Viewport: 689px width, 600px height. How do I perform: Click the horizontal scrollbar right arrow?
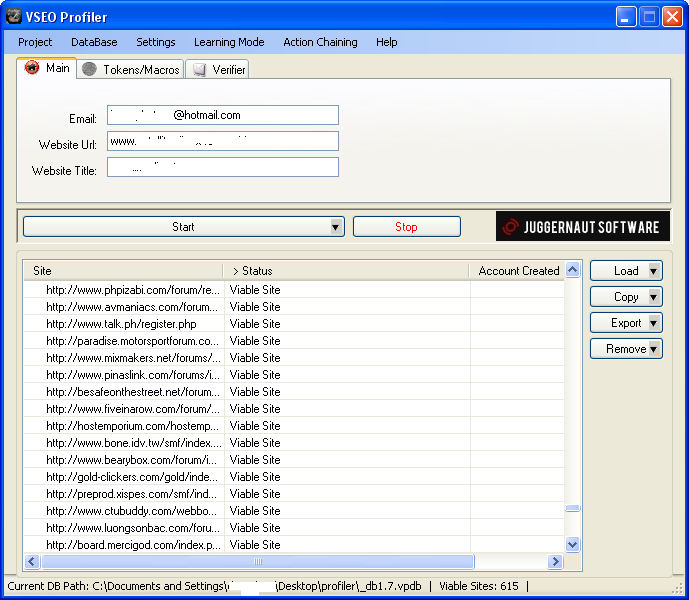point(555,561)
